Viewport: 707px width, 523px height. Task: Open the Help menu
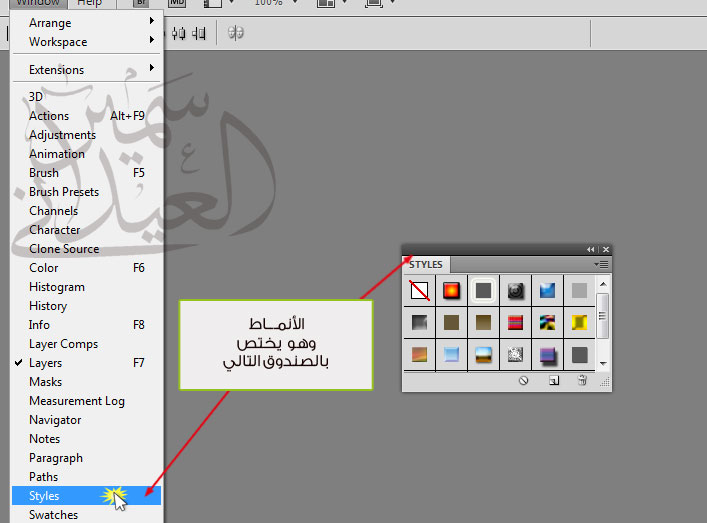click(90, 3)
